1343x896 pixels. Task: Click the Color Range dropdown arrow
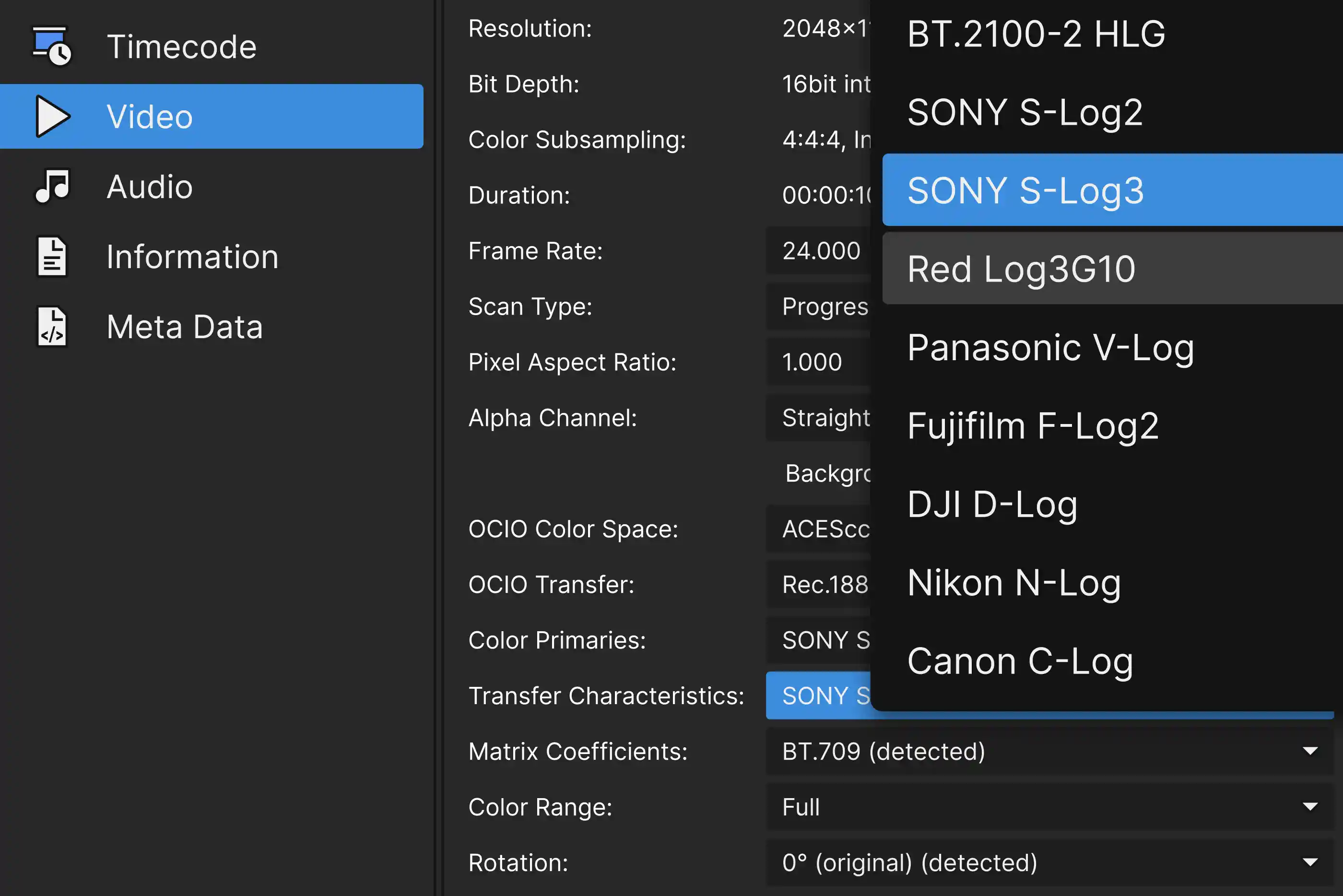click(x=1310, y=807)
